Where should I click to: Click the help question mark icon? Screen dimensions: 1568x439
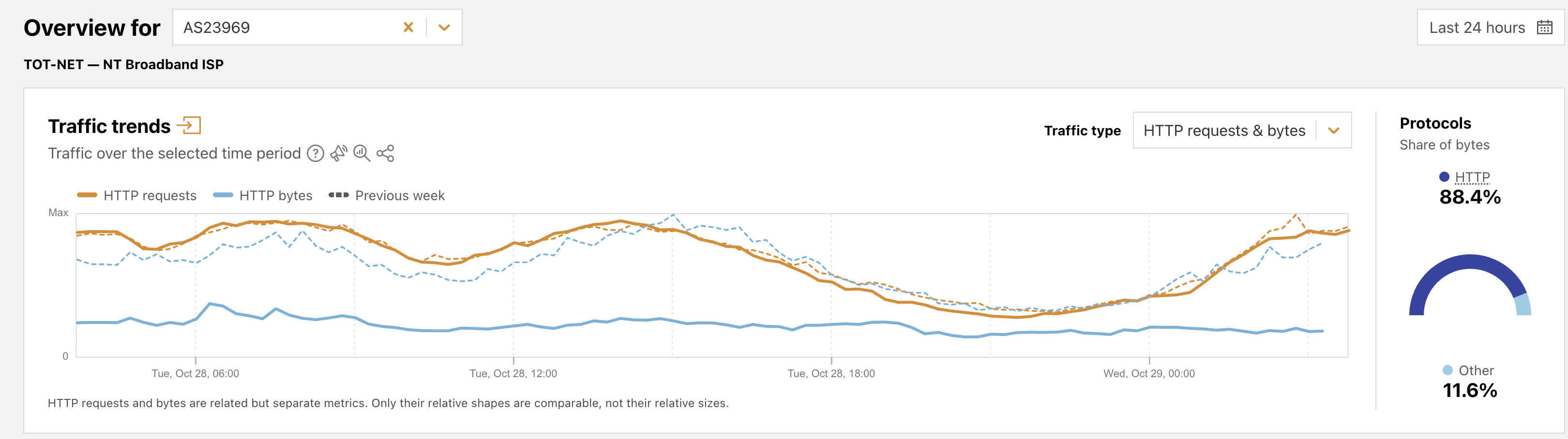click(316, 153)
